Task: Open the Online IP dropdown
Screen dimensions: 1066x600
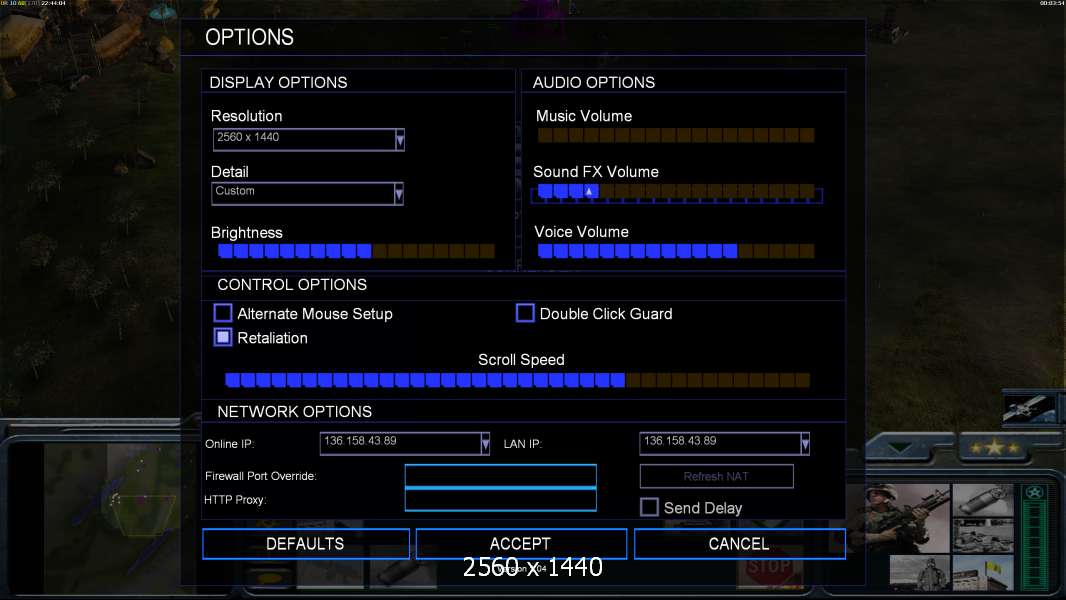Action: [x=485, y=444]
